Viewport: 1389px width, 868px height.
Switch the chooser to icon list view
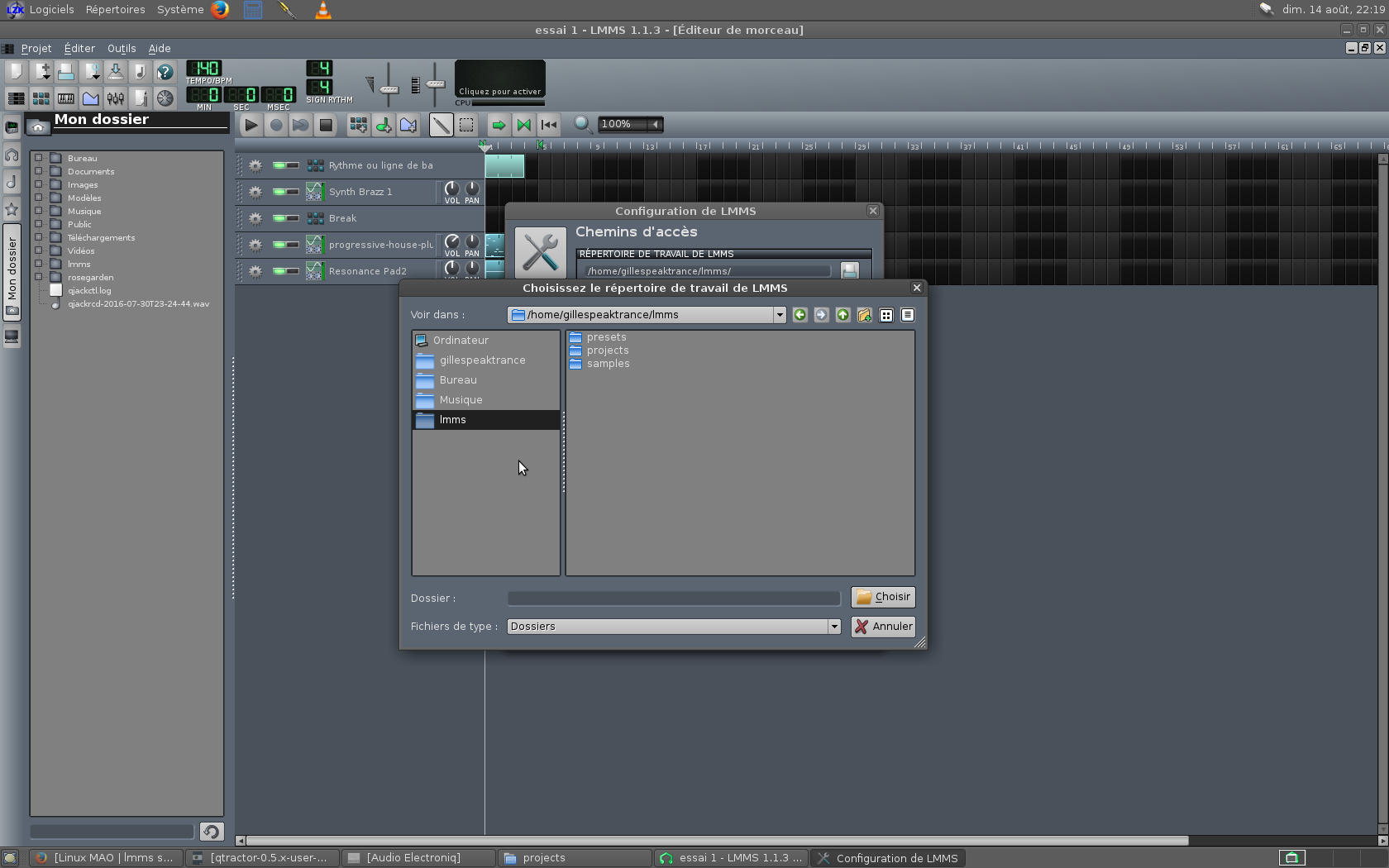886,315
